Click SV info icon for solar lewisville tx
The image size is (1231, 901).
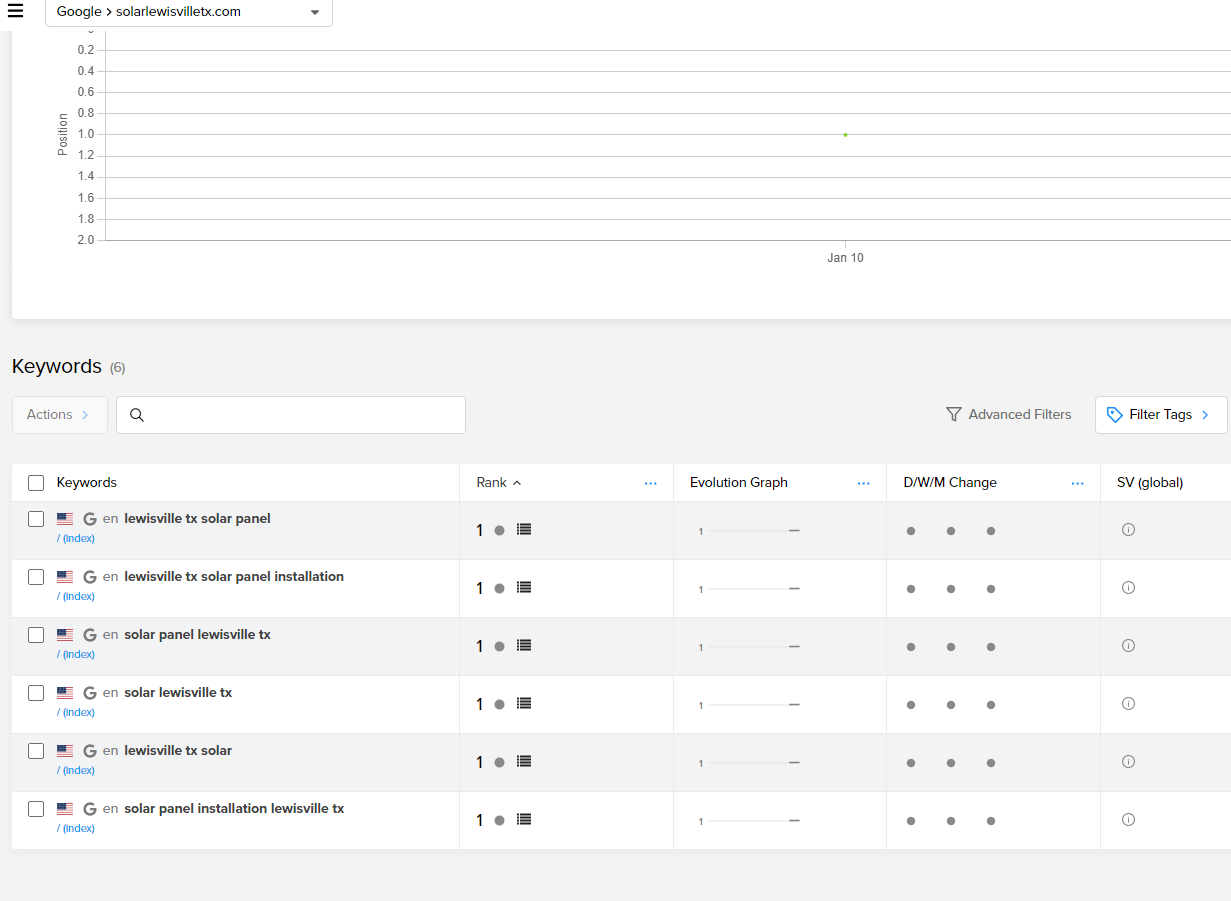[1129, 704]
